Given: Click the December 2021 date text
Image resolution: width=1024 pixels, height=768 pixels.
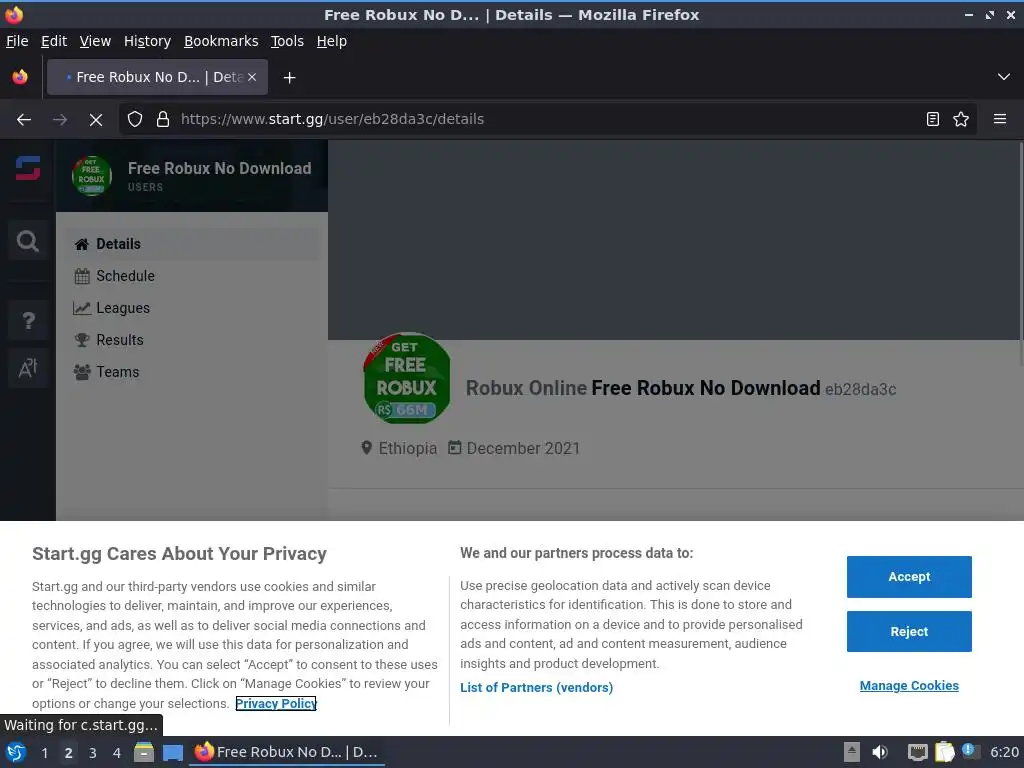Looking at the screenshot, I should pos(523,449).
